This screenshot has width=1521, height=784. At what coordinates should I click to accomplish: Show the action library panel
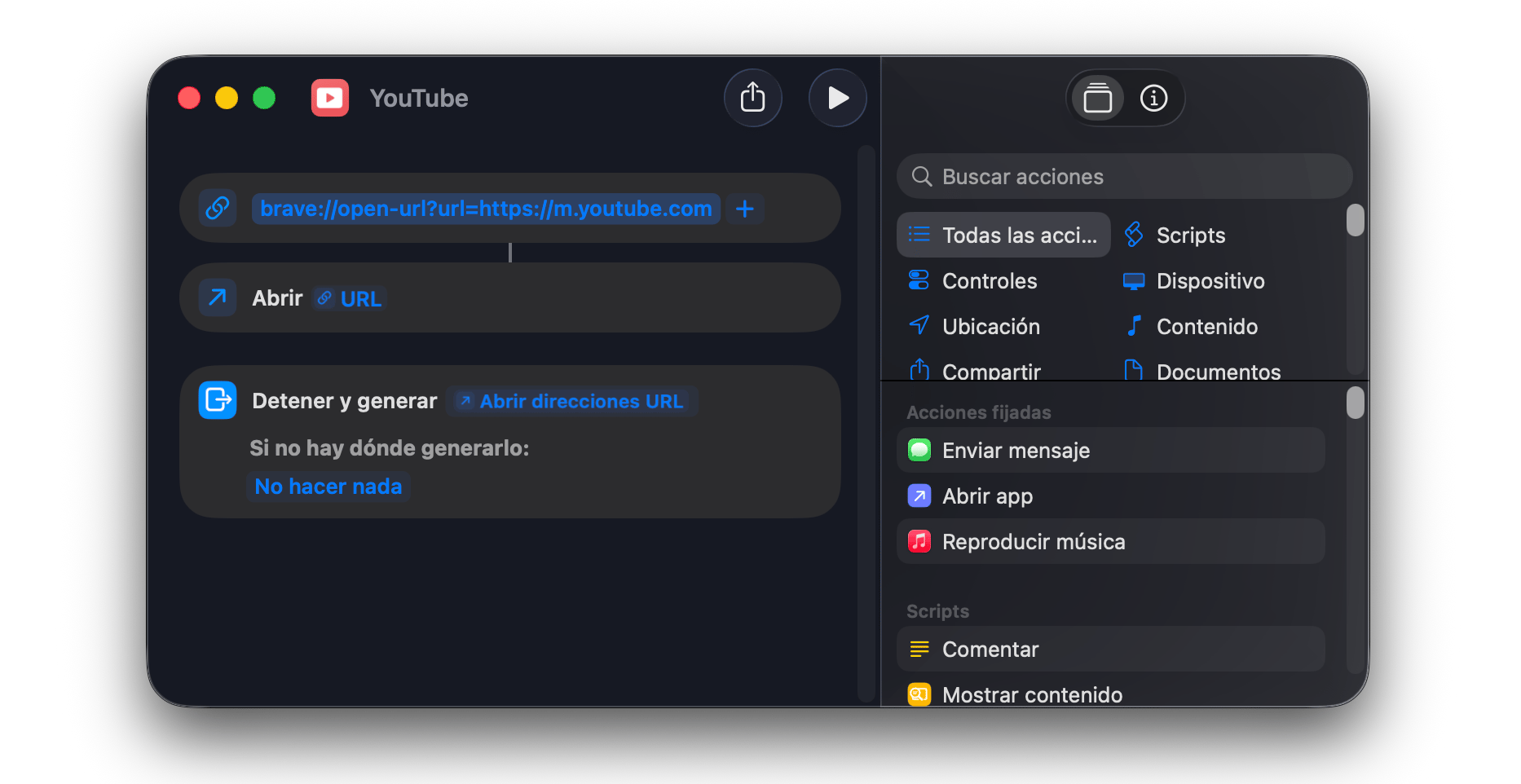tap(1097, 98)
